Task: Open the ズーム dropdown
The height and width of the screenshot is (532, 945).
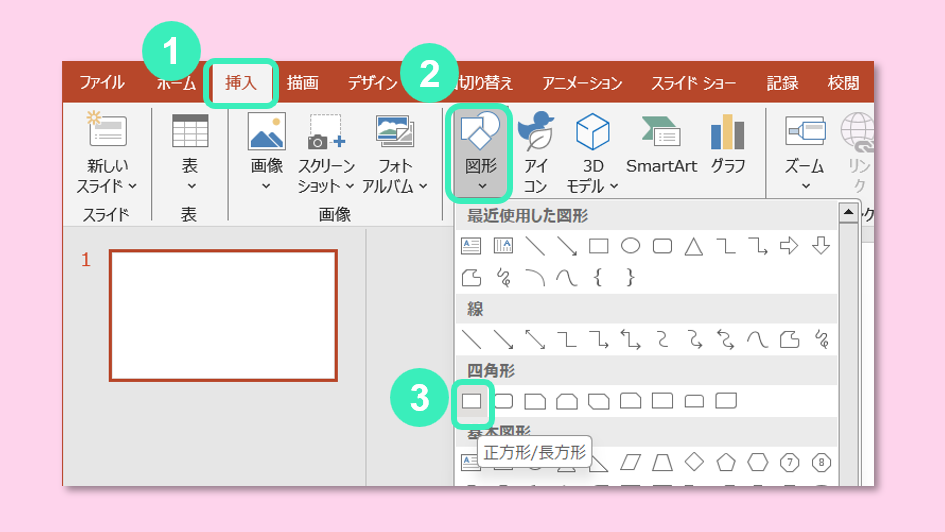Action: pyautogui.click(x=805, y=152)
